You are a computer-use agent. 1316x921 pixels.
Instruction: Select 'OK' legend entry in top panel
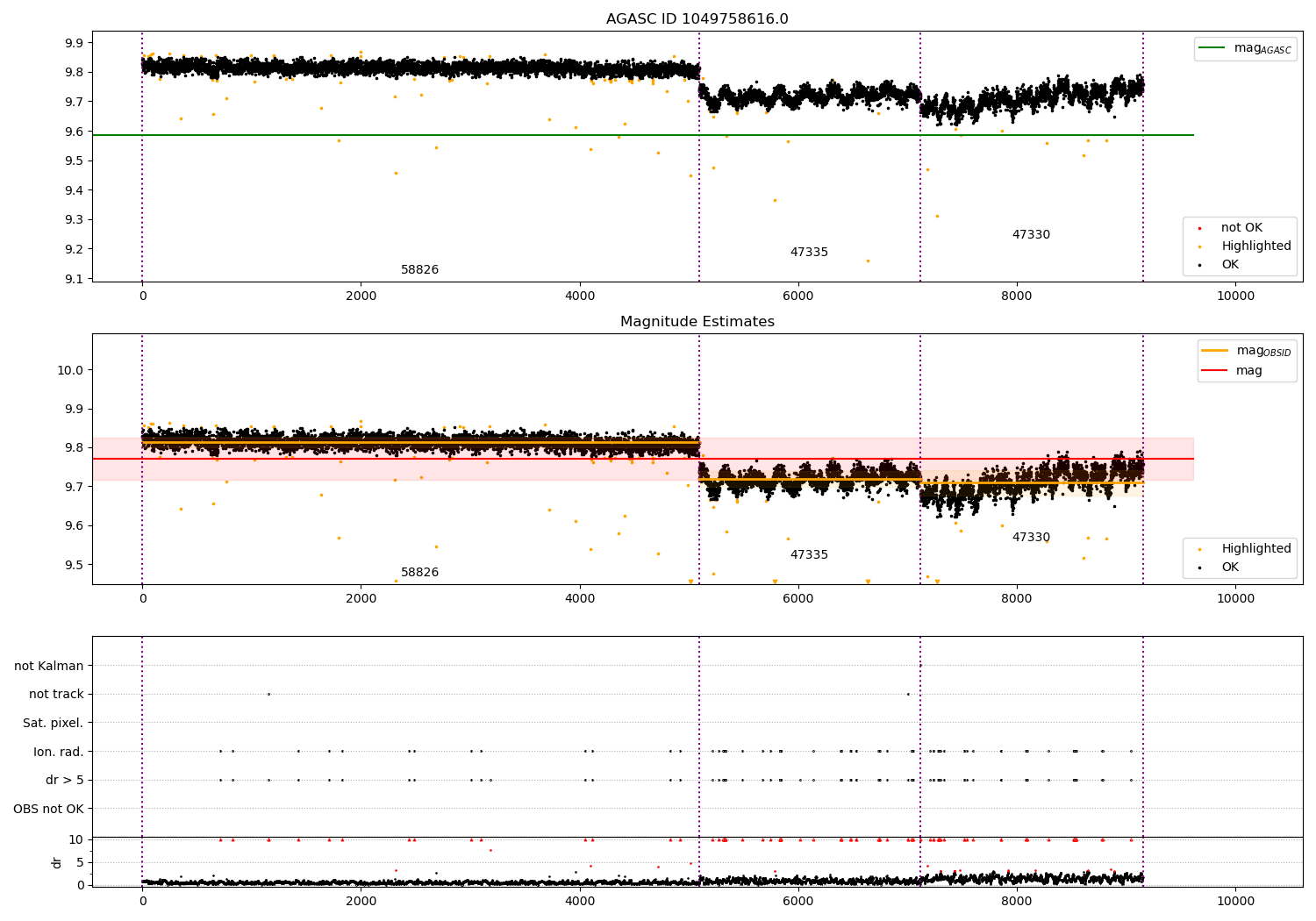tap(1230, 265)
